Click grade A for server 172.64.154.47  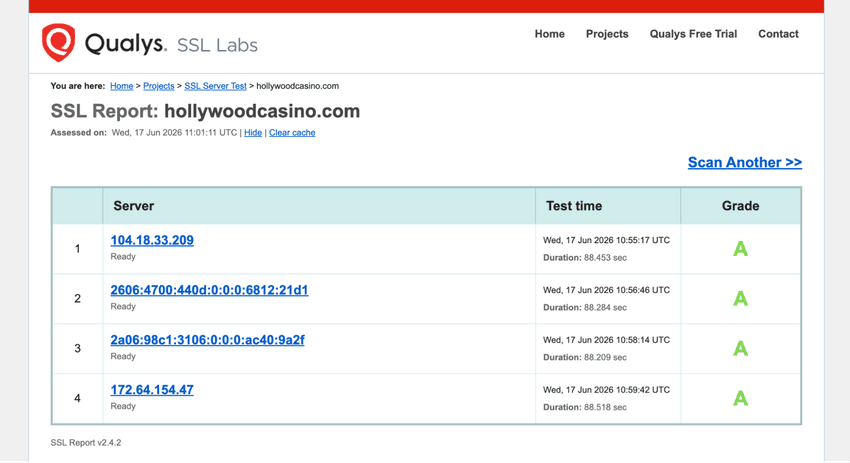click(740, 398)
